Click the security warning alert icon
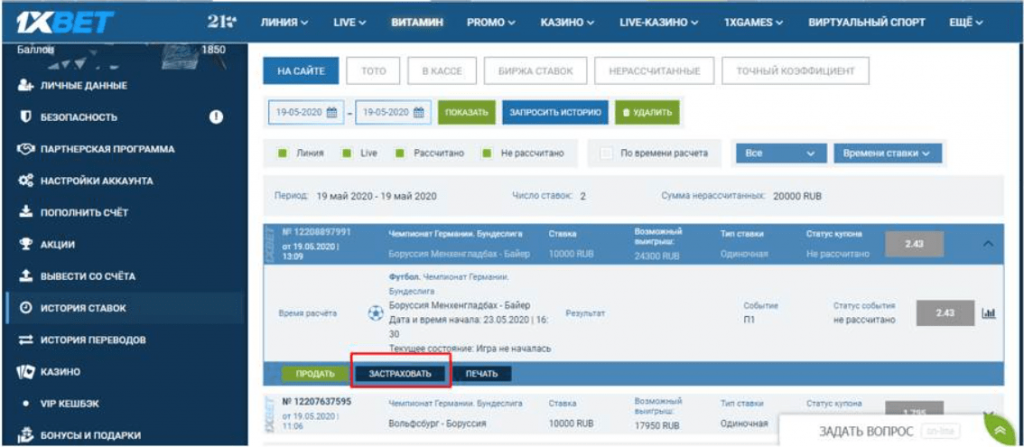1024x447 pixels. 215,117
